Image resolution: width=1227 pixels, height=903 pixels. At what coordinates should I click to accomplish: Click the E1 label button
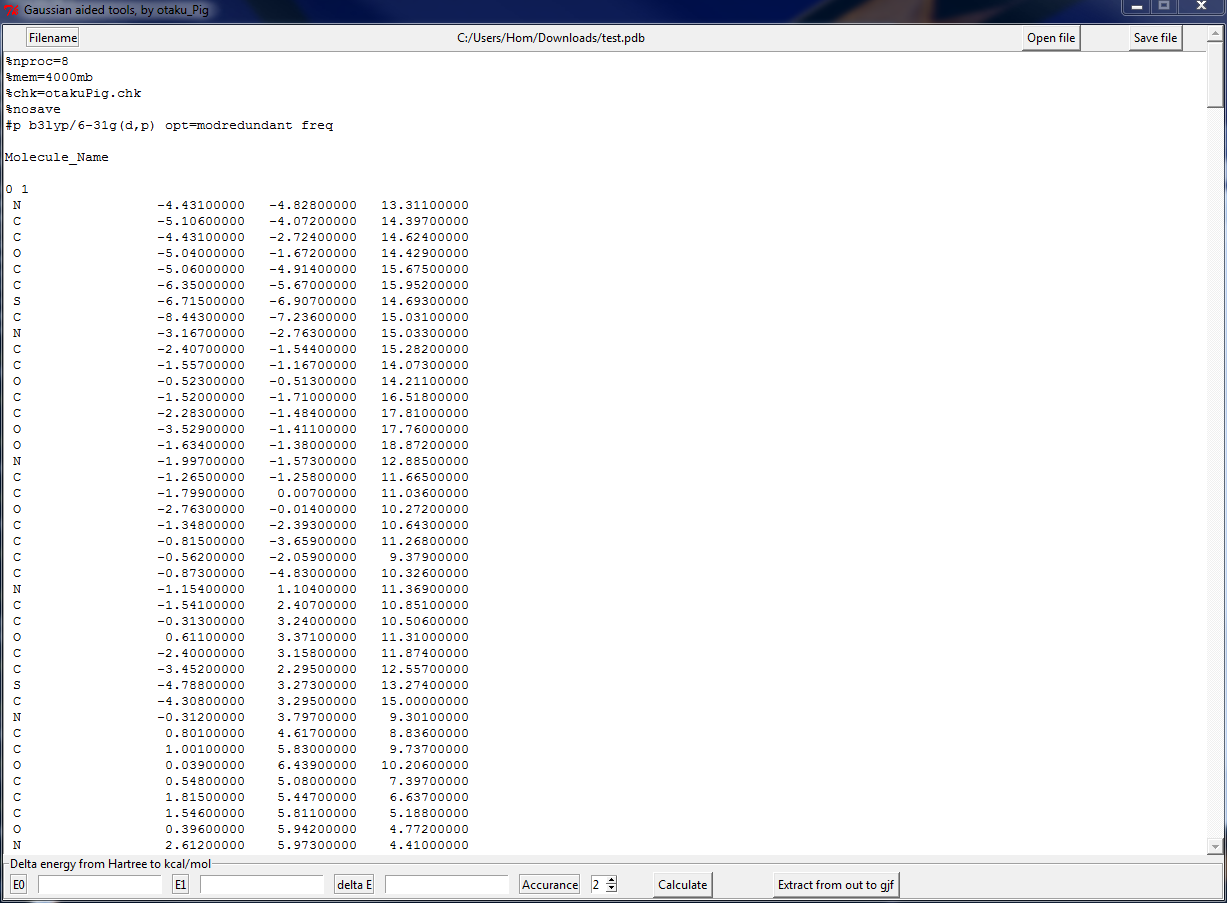181,884
